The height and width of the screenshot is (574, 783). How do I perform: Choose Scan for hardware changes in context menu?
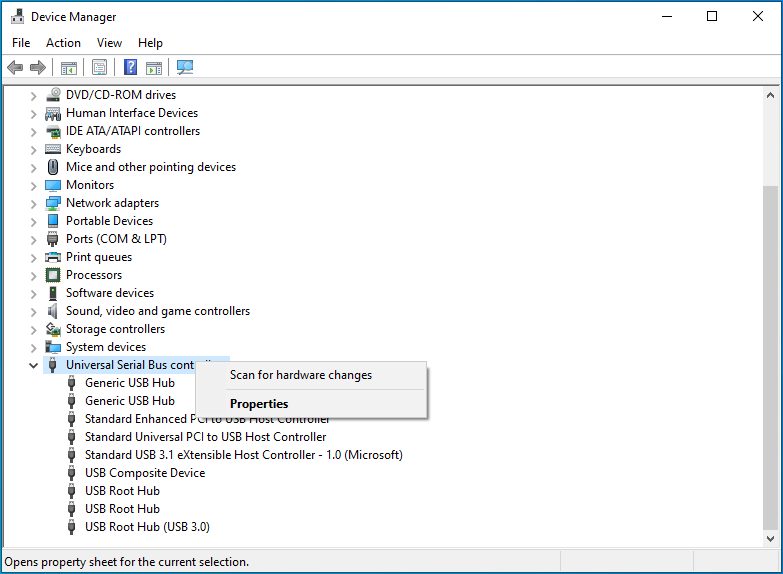click(301, 375)
